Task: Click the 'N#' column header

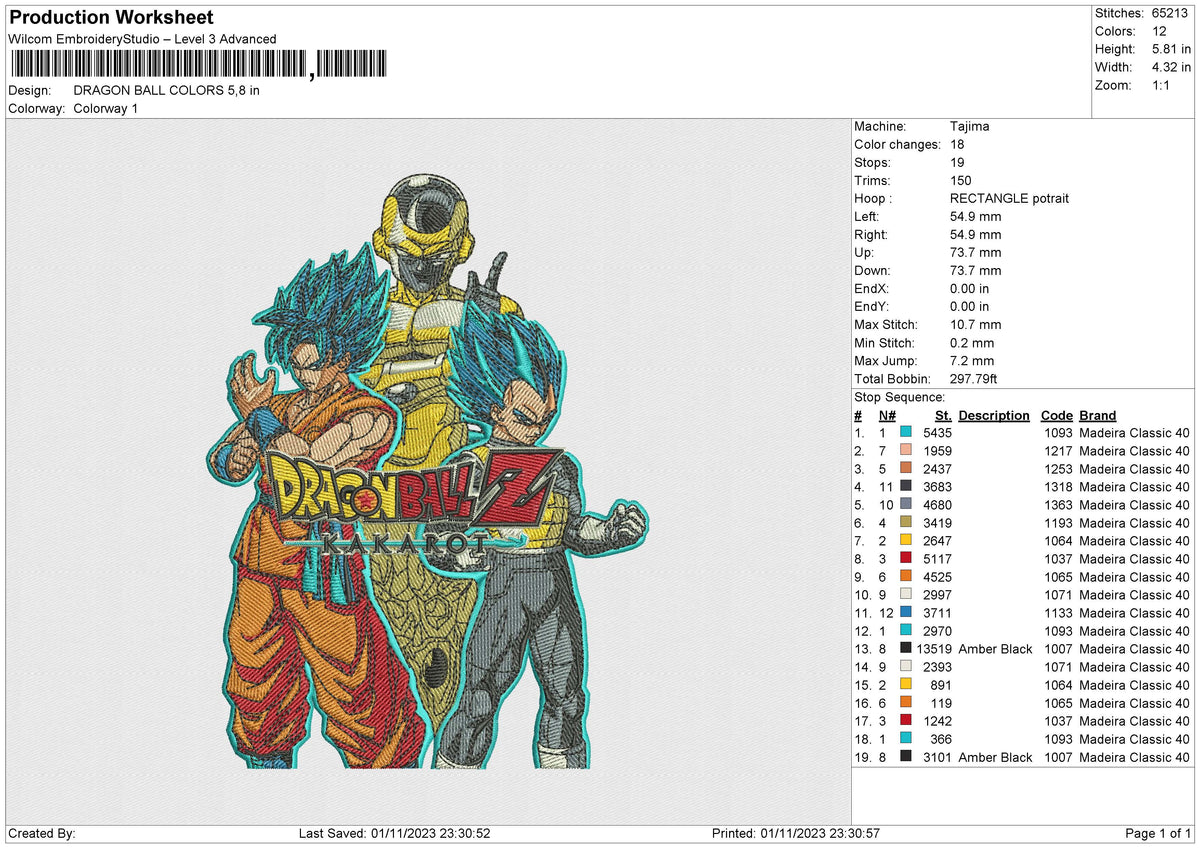Action: click(x=888, y=415)
